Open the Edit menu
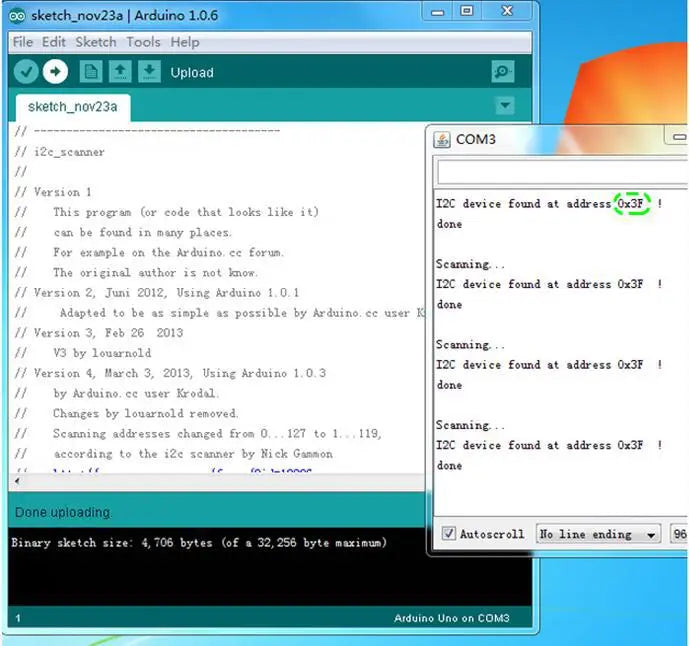Screen dimensions: 689x646 [x=54, y=42]
